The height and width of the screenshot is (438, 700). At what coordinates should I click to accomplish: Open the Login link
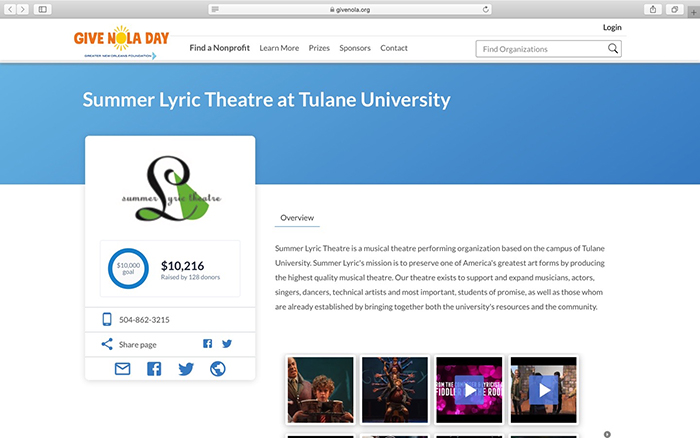[612, 27]
